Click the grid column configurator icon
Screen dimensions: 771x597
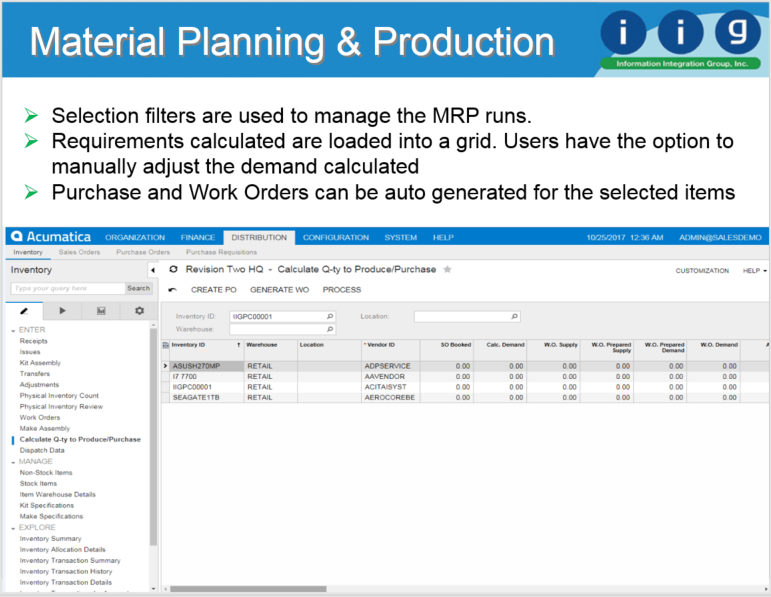[166, 345]
